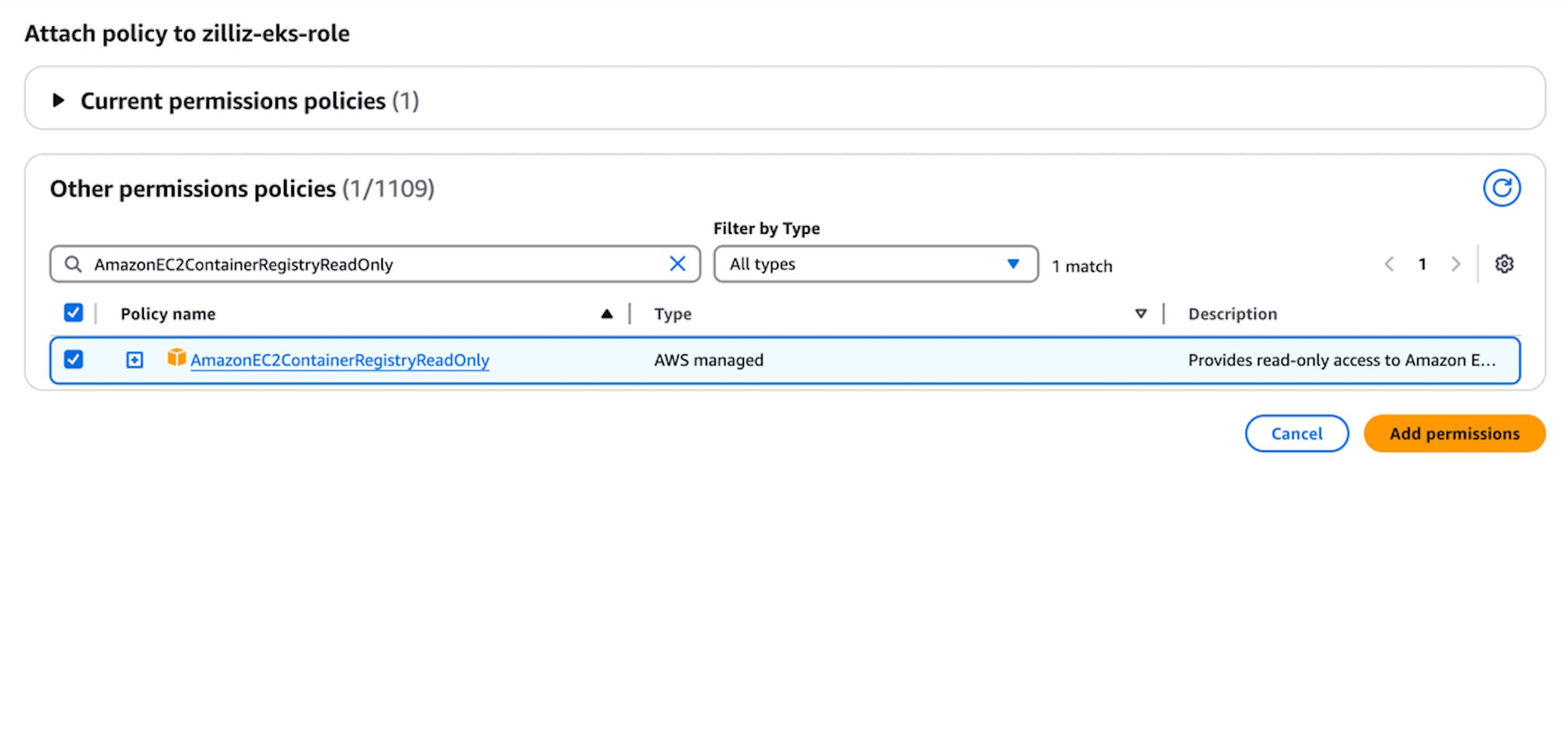Screen dimensions: 1568x734
Task: Click the orange AWS managed policy icon
Action: click(x=176, y=358)
